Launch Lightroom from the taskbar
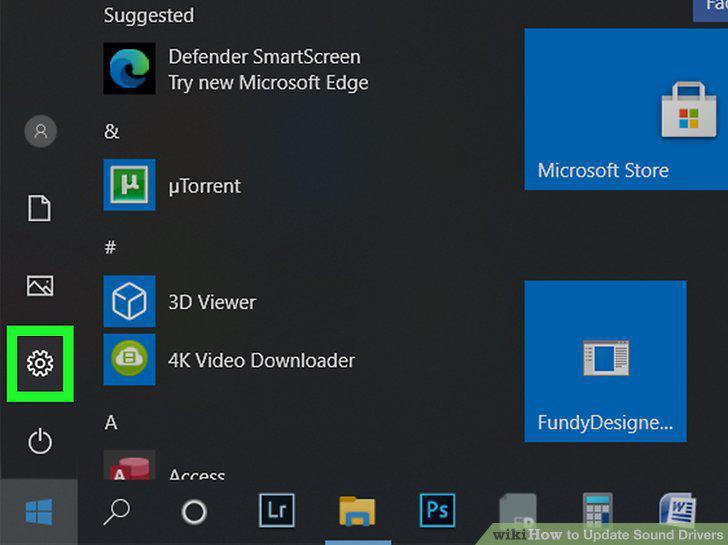The width and height of the screenshot is (728, 545). (x=277, y=510)
